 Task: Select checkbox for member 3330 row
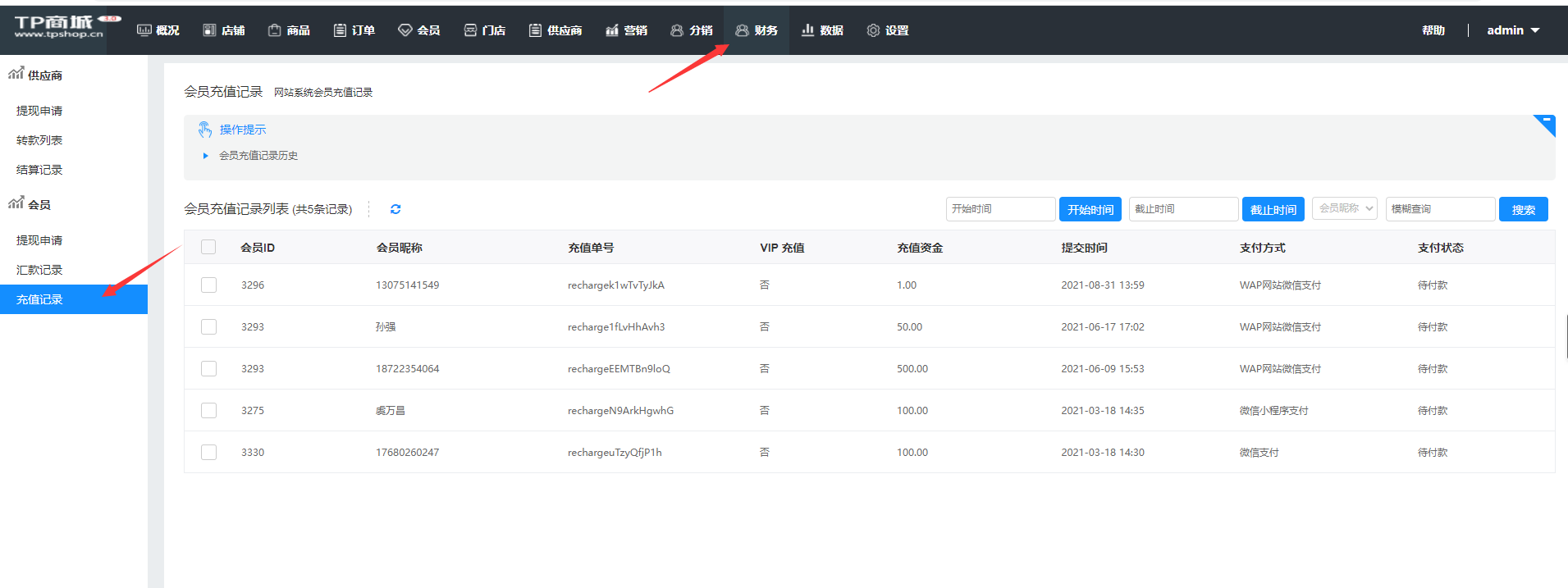click(x=208, y=452)
